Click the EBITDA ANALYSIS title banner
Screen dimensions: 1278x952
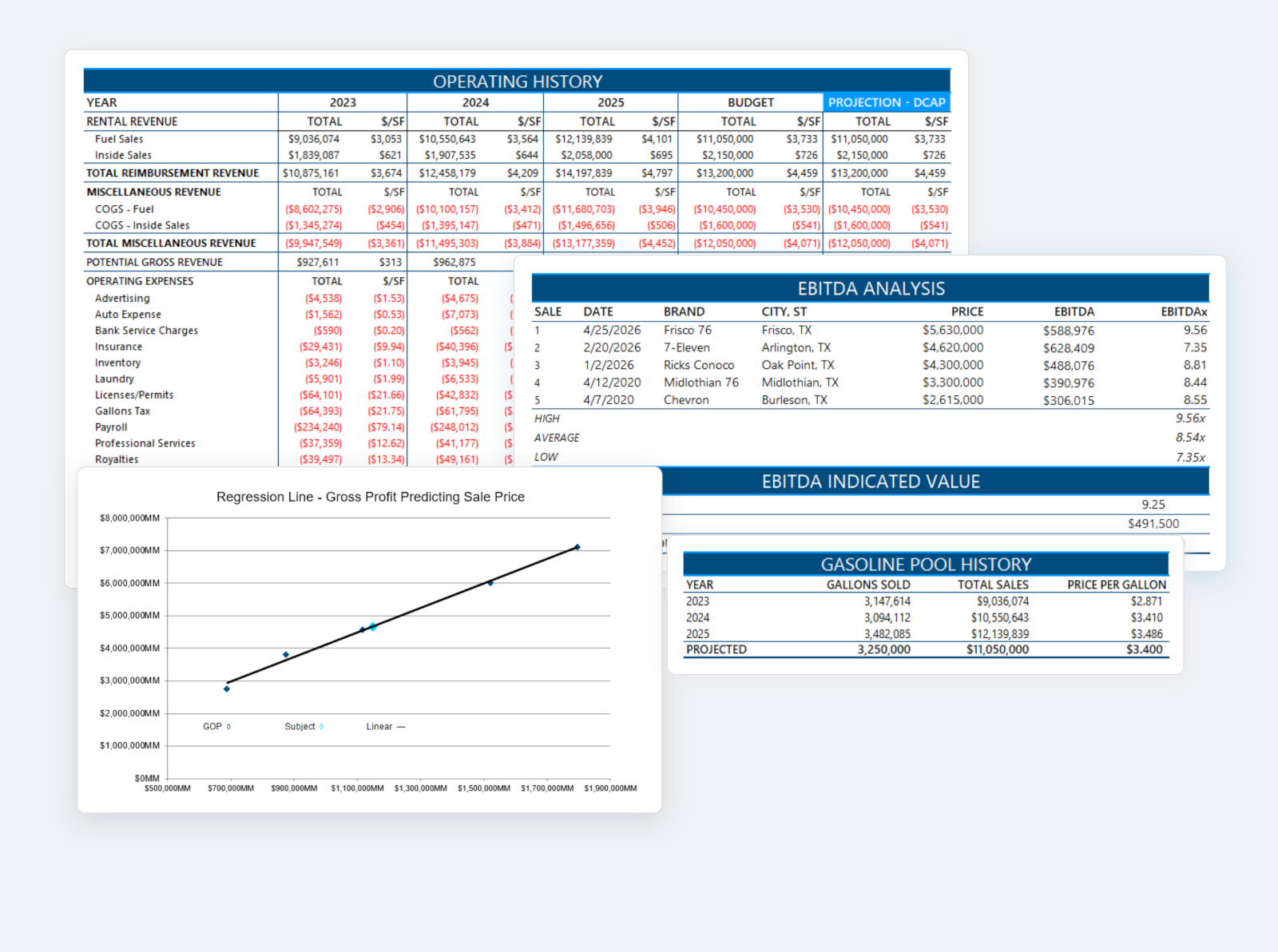click(x=871, y=288)
